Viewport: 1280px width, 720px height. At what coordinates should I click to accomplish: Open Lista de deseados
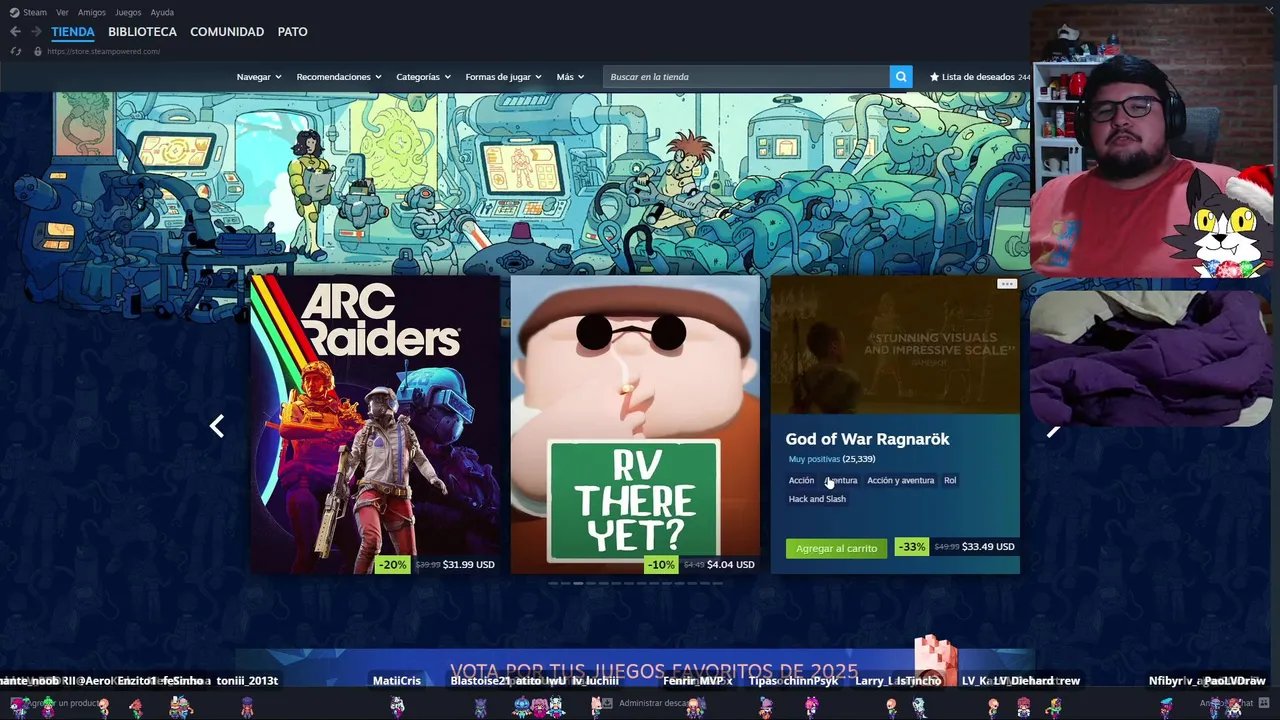978,77
